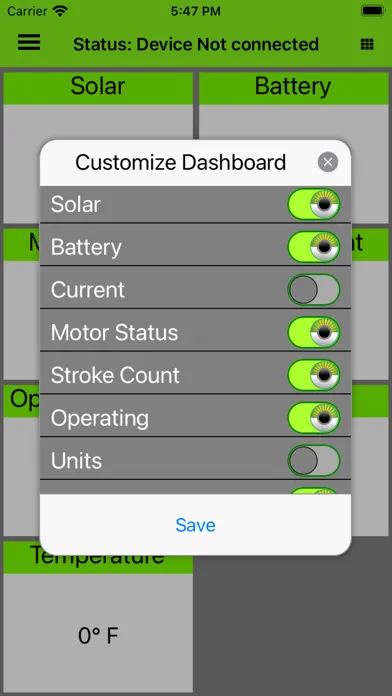
Task: Save the dashboard customization
Action: tap(195, 525)
